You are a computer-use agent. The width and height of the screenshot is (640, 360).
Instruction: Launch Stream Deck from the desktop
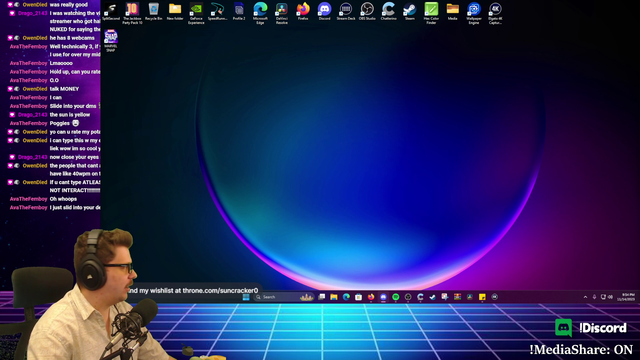(x=346, y=11)
